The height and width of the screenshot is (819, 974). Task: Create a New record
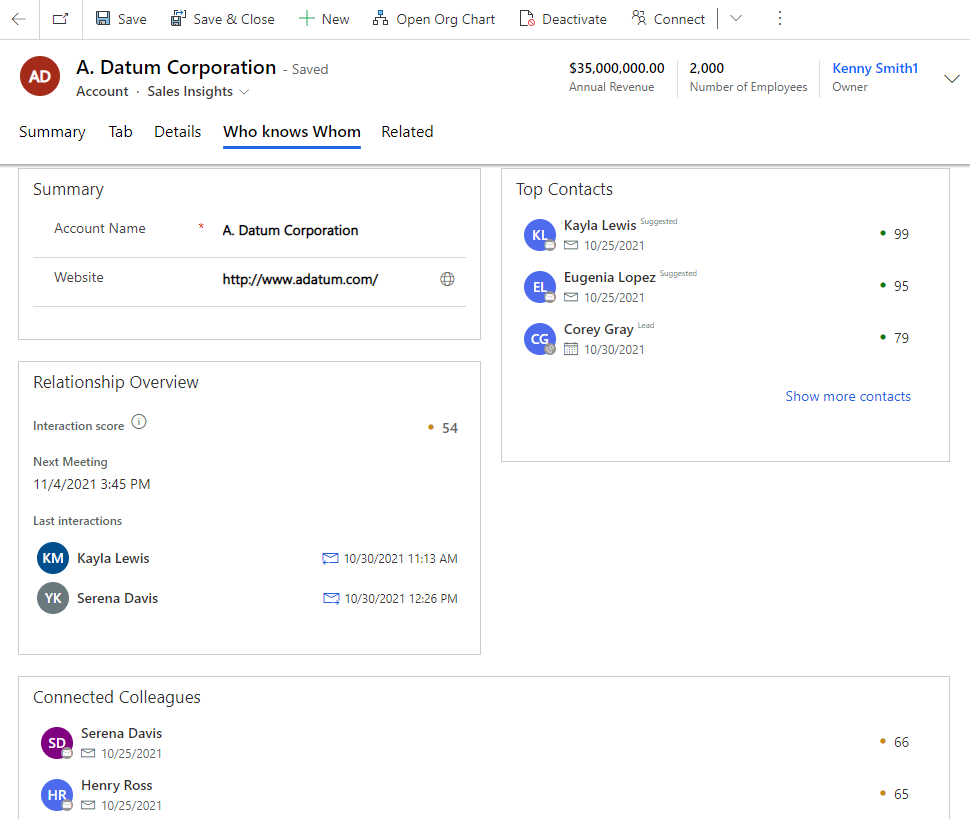324,19
